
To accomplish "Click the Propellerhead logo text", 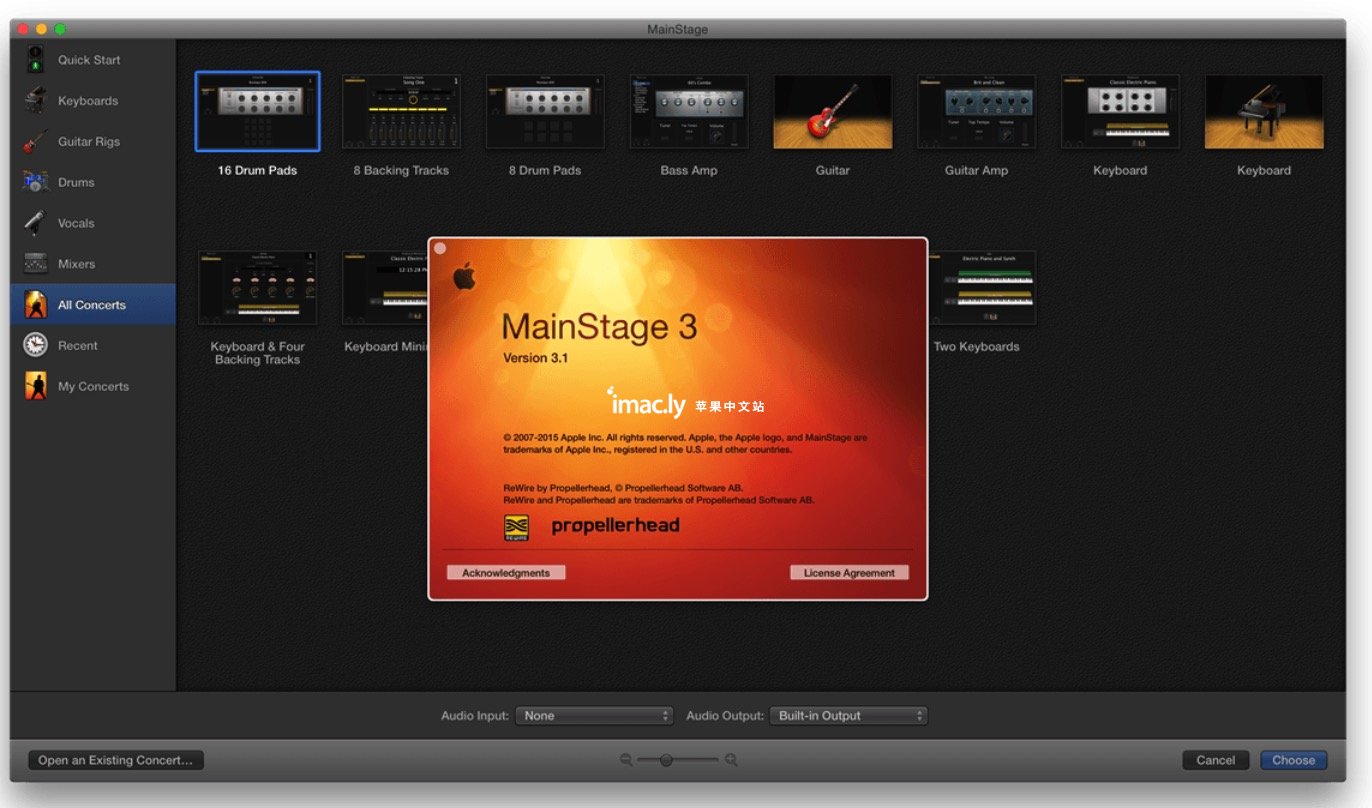I will click(x=615, y=526).
